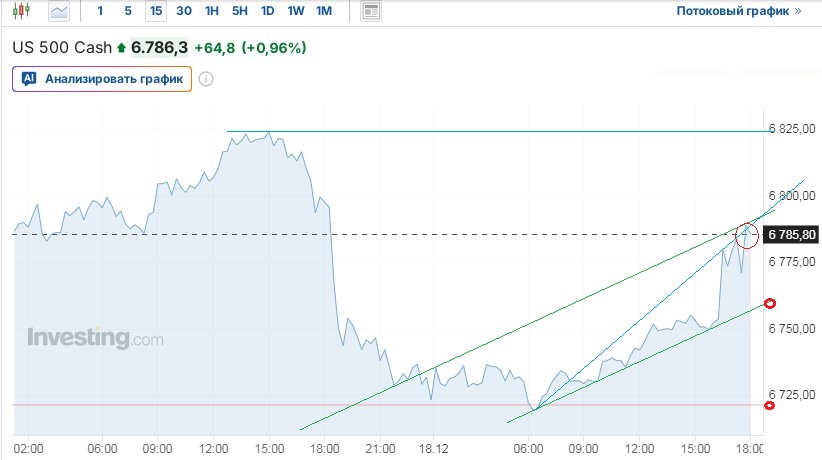Click the Investing.com watermark logo

coord(94,338)
